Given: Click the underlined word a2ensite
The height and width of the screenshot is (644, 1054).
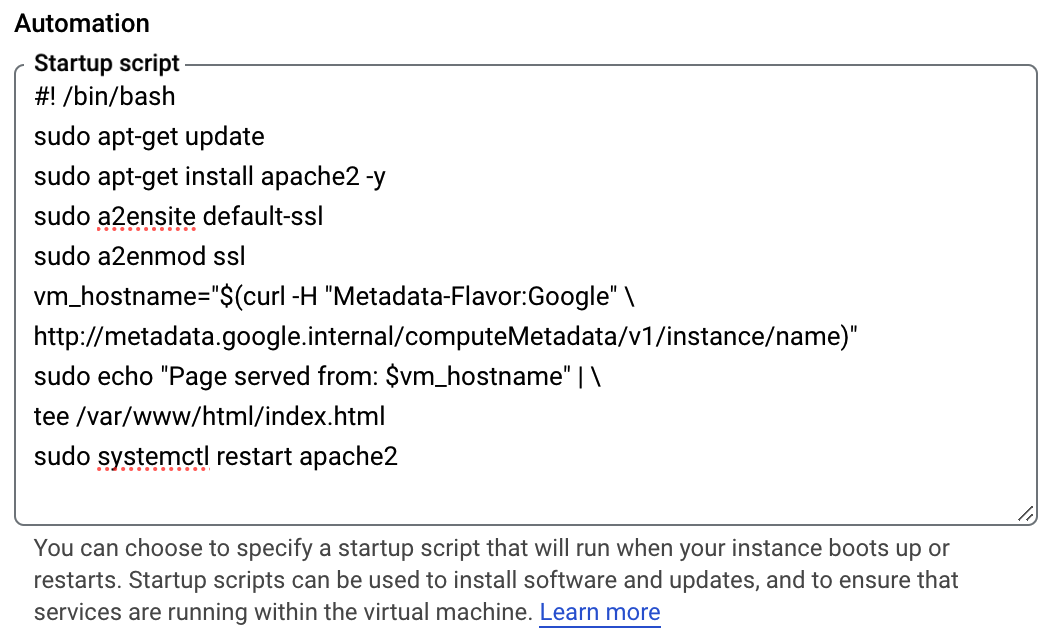Looking at the screenshot, I should point(146,216).
